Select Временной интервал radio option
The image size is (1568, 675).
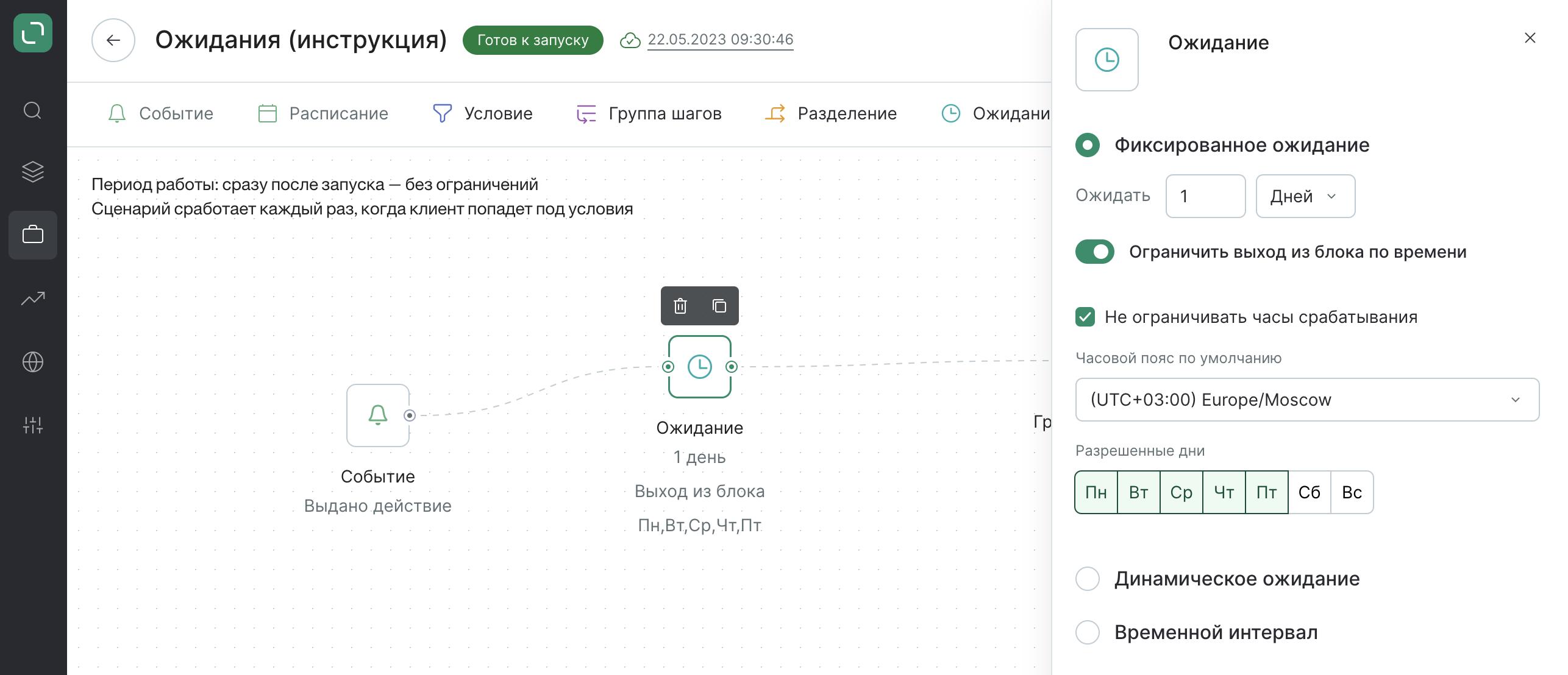click(x=1088, y=632)
